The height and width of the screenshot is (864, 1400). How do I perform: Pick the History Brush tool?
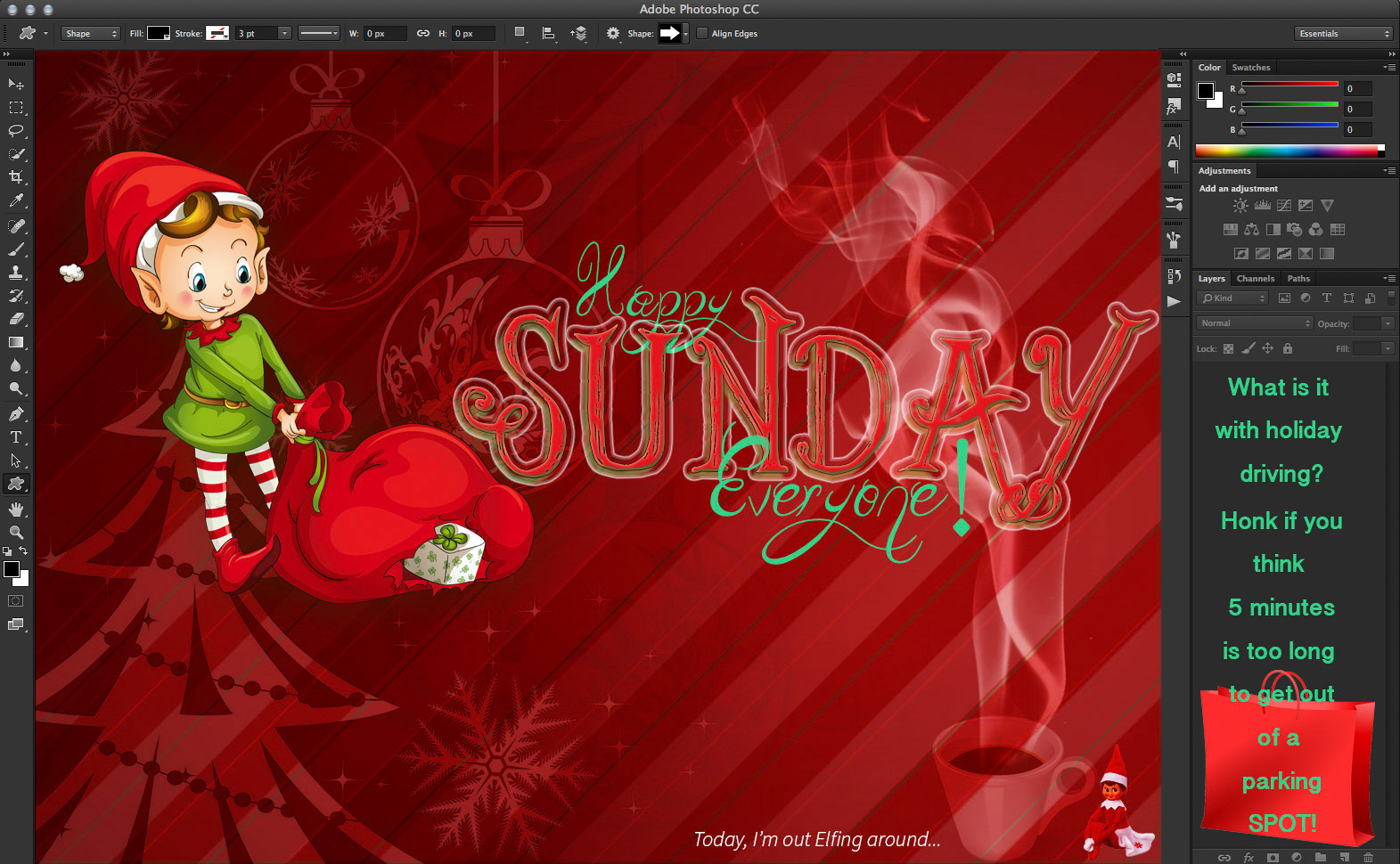pyautogui.click(x=16, y=296)
